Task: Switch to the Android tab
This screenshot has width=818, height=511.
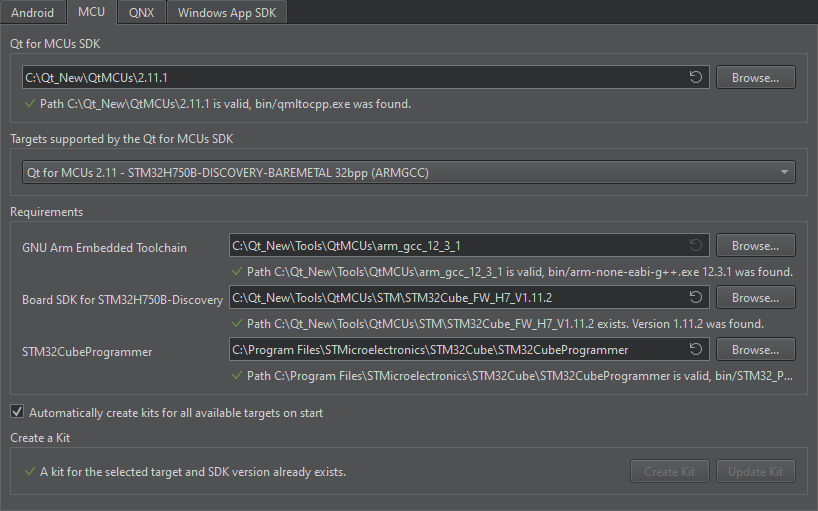Action: click(32, 13)
